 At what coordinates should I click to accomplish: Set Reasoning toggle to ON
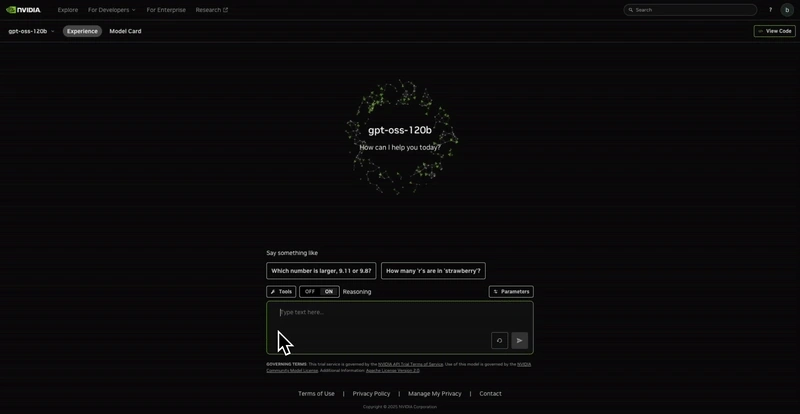[x=329, y=291]
